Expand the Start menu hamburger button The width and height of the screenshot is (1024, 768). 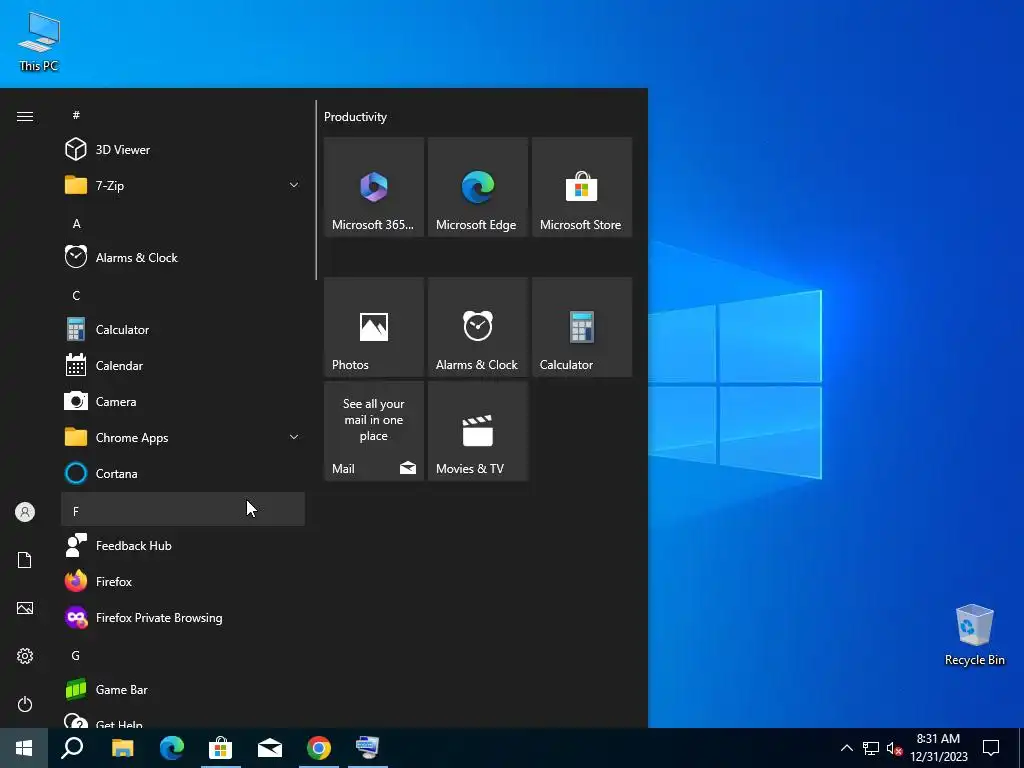25,116
